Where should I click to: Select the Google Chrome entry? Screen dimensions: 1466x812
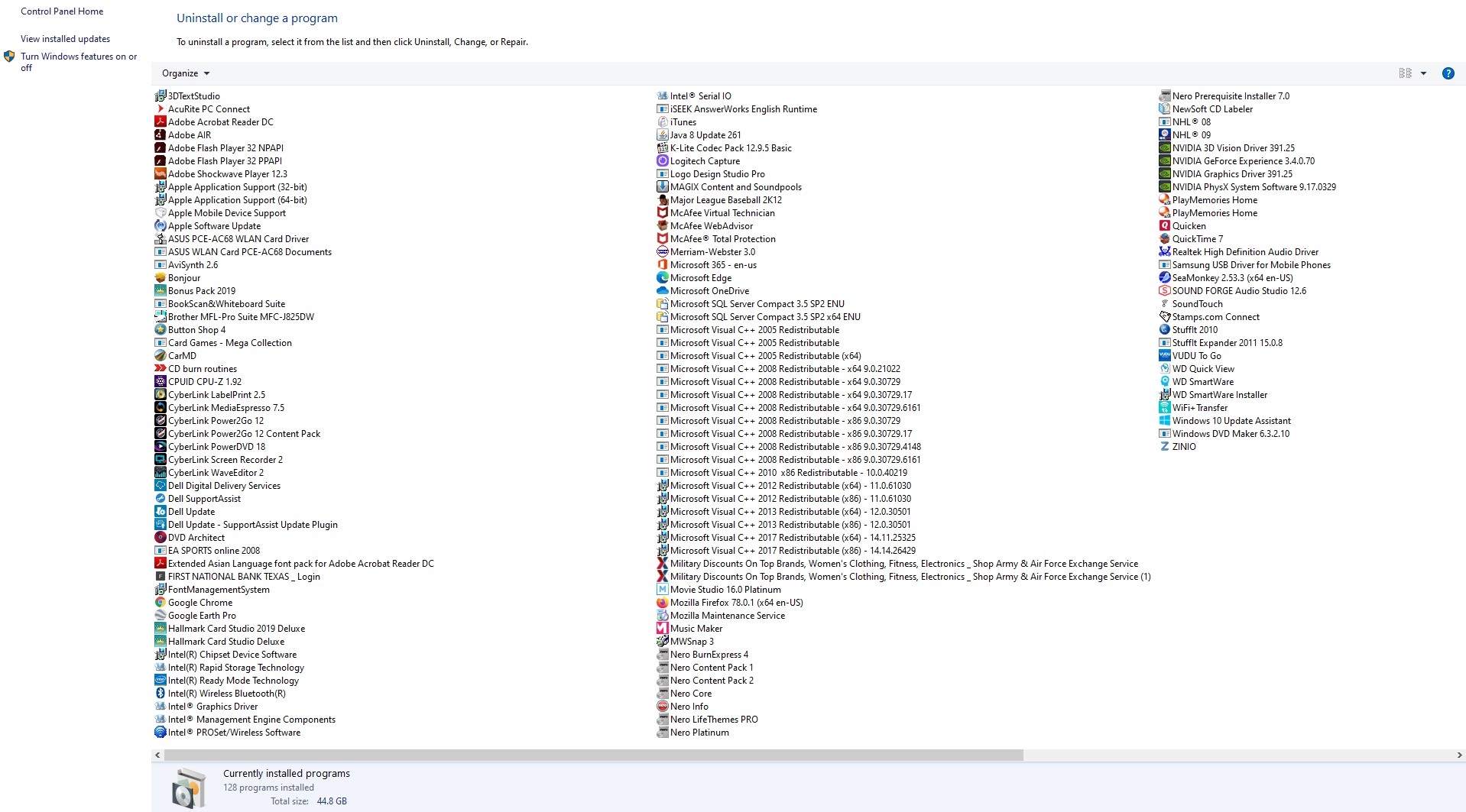pyautogui.click(x=201, y=602)
